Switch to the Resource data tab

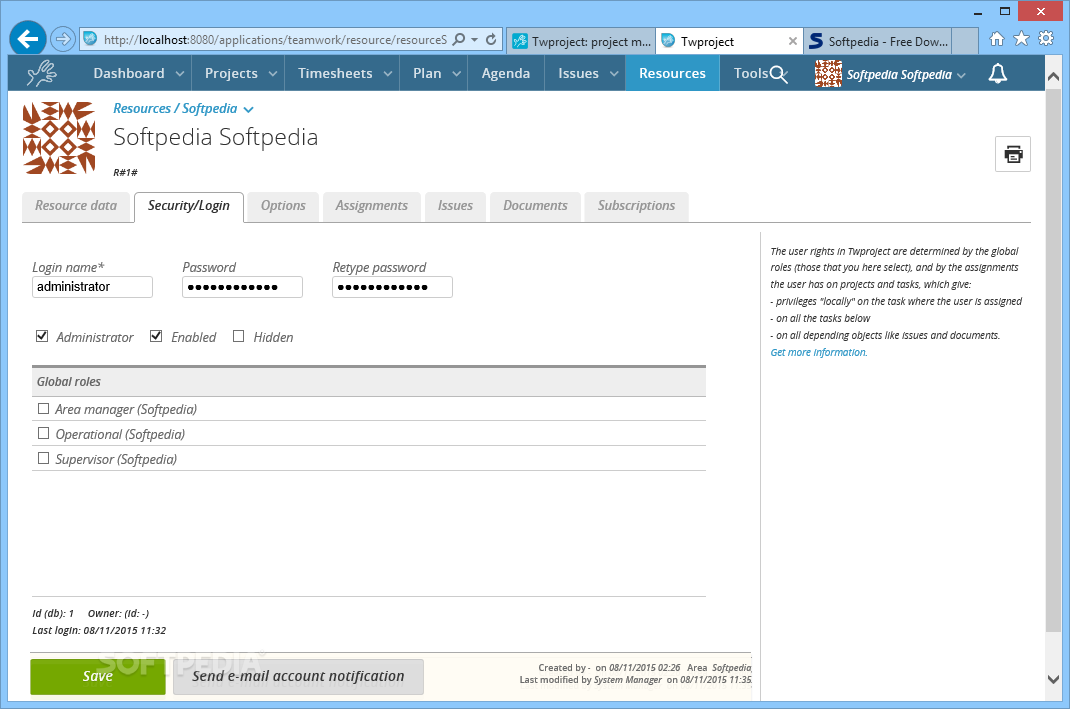point(76,206)
